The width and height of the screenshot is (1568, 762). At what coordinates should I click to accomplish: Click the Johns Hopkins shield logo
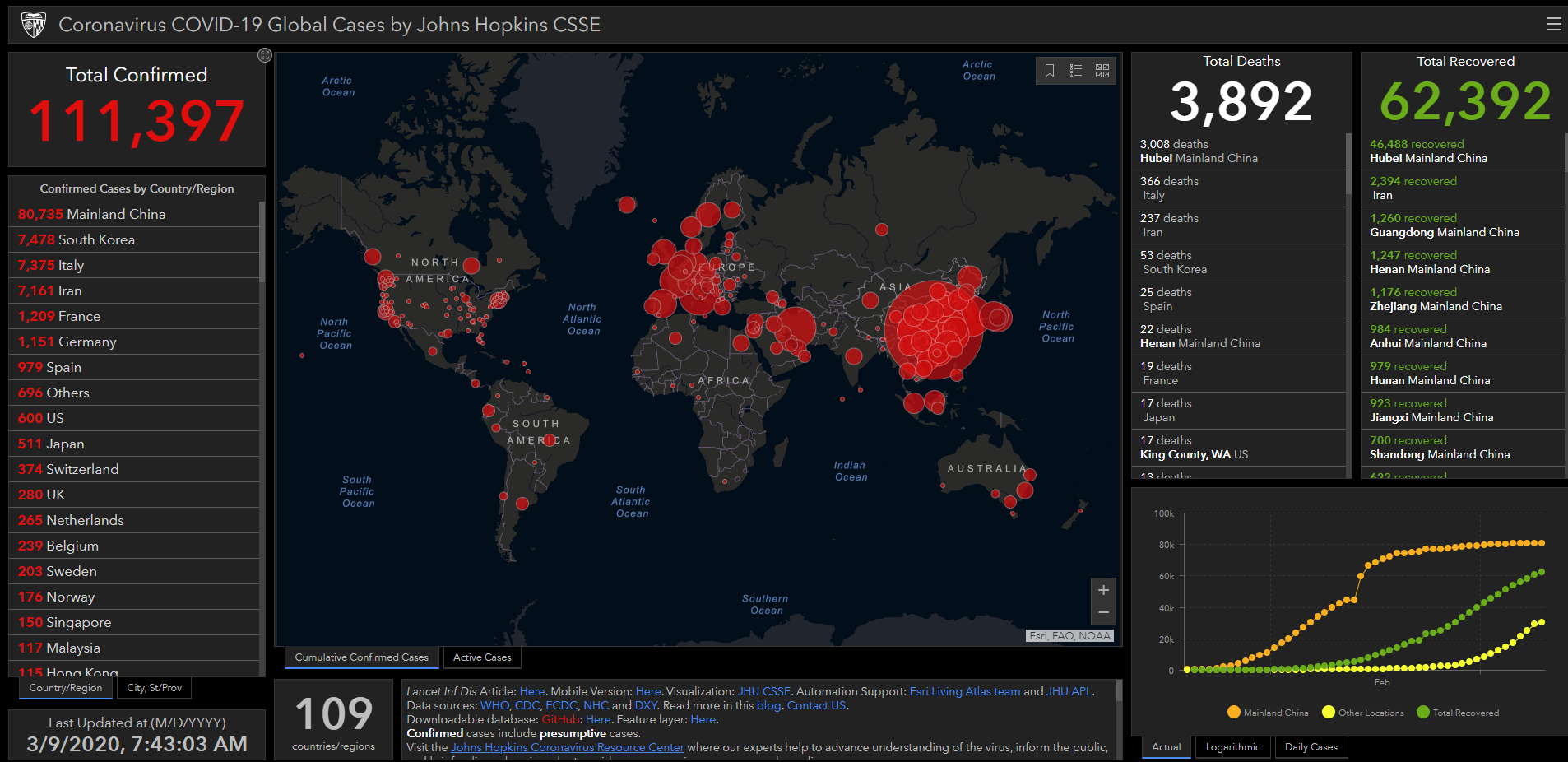[34, 25]
